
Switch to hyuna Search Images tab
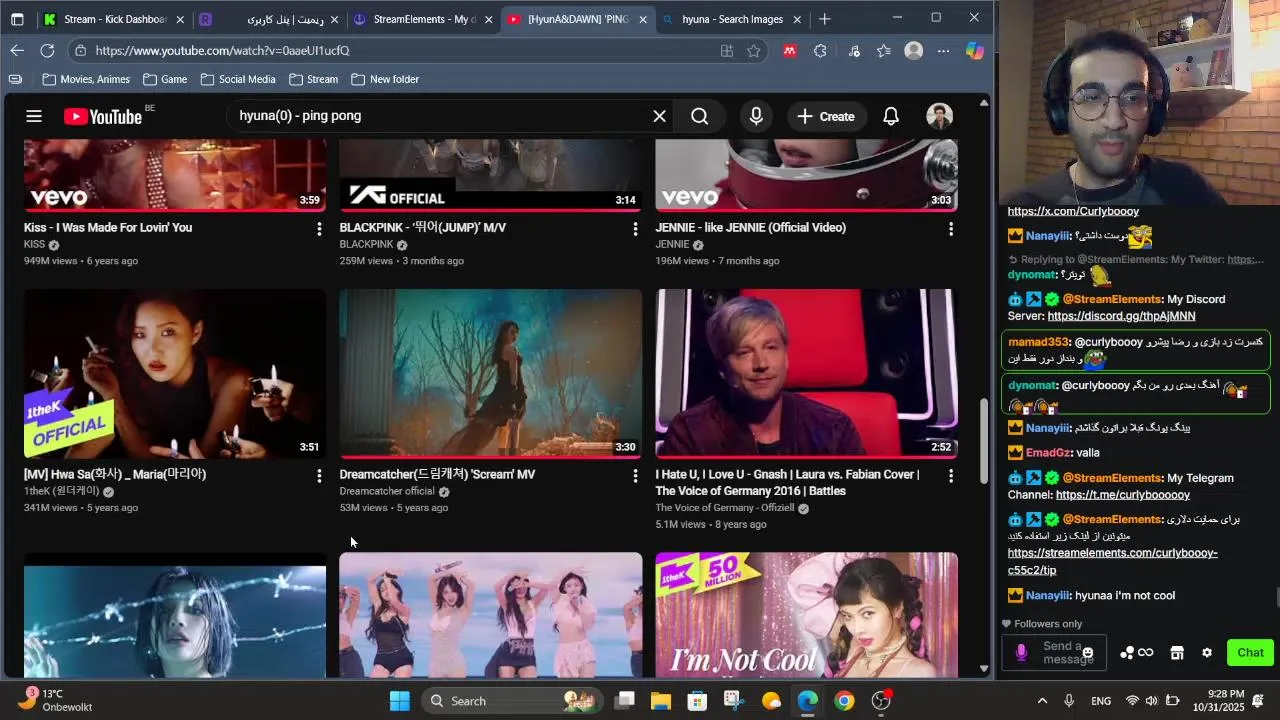(x=732, y=19)
